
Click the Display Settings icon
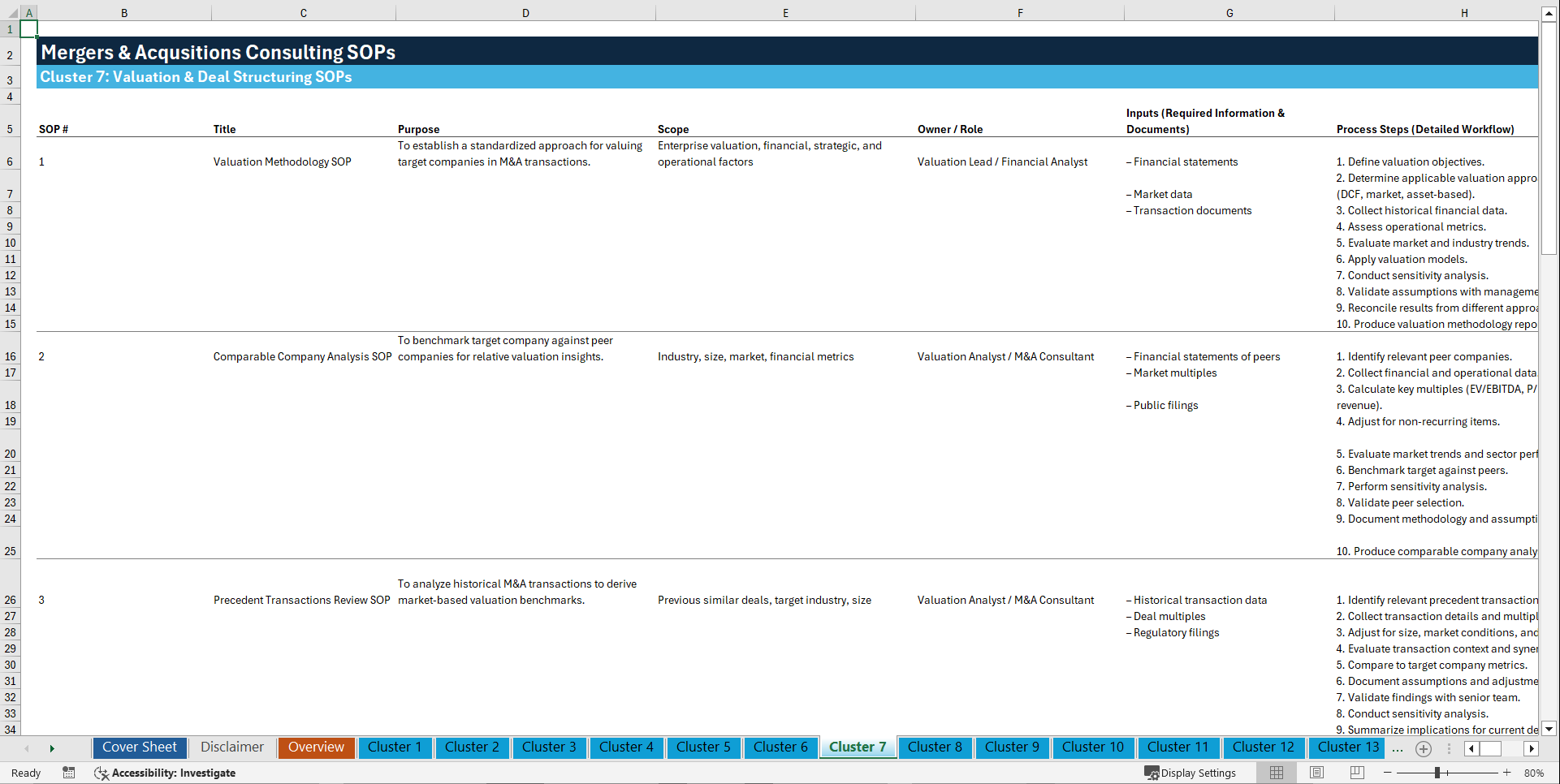(1151, 772)
